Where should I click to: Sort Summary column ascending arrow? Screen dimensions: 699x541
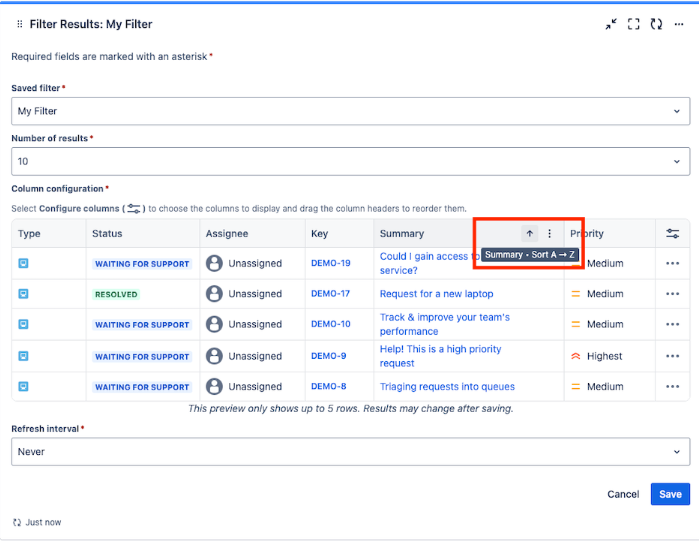530,233
